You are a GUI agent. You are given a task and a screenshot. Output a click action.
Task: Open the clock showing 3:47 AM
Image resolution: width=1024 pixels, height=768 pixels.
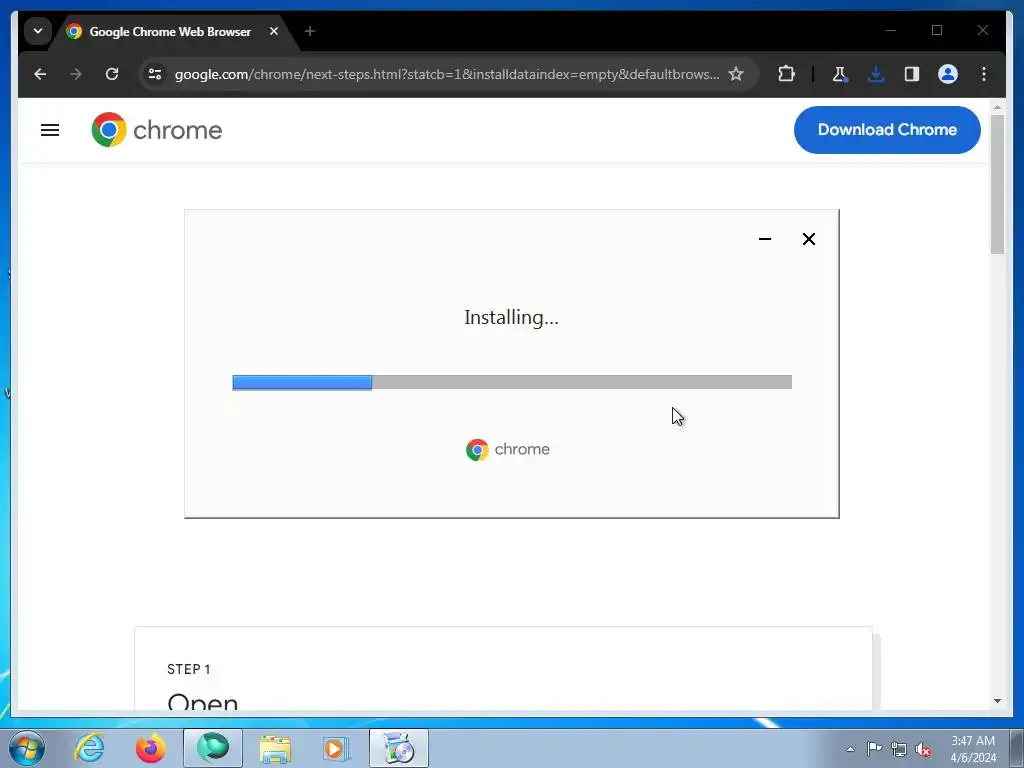pos(972,749)
